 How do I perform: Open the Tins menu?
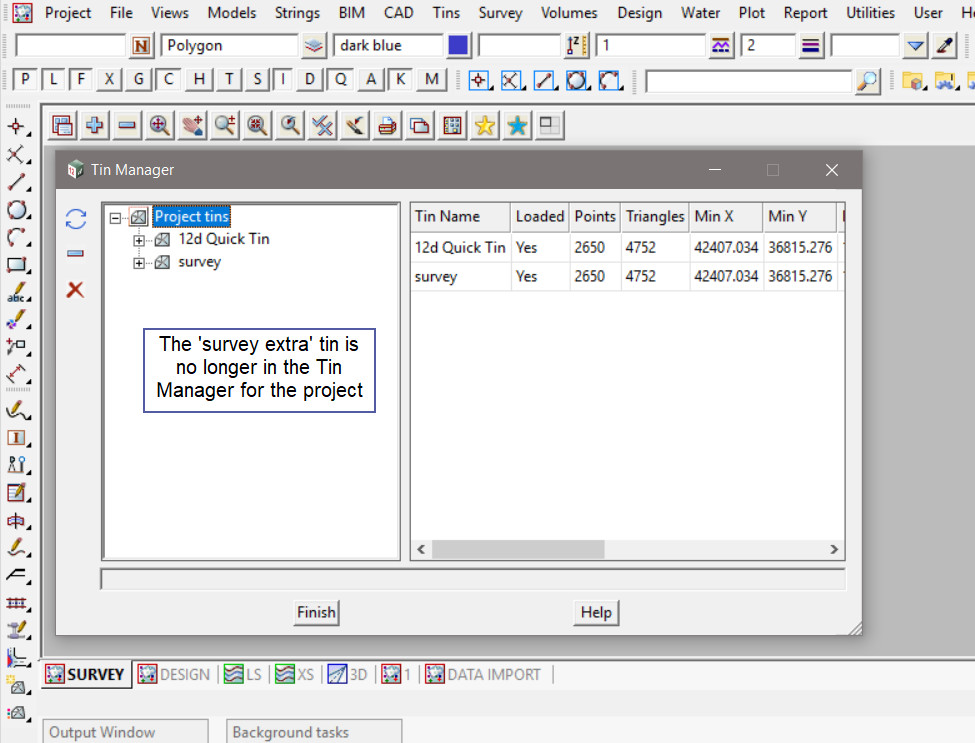tap(446, 12)
